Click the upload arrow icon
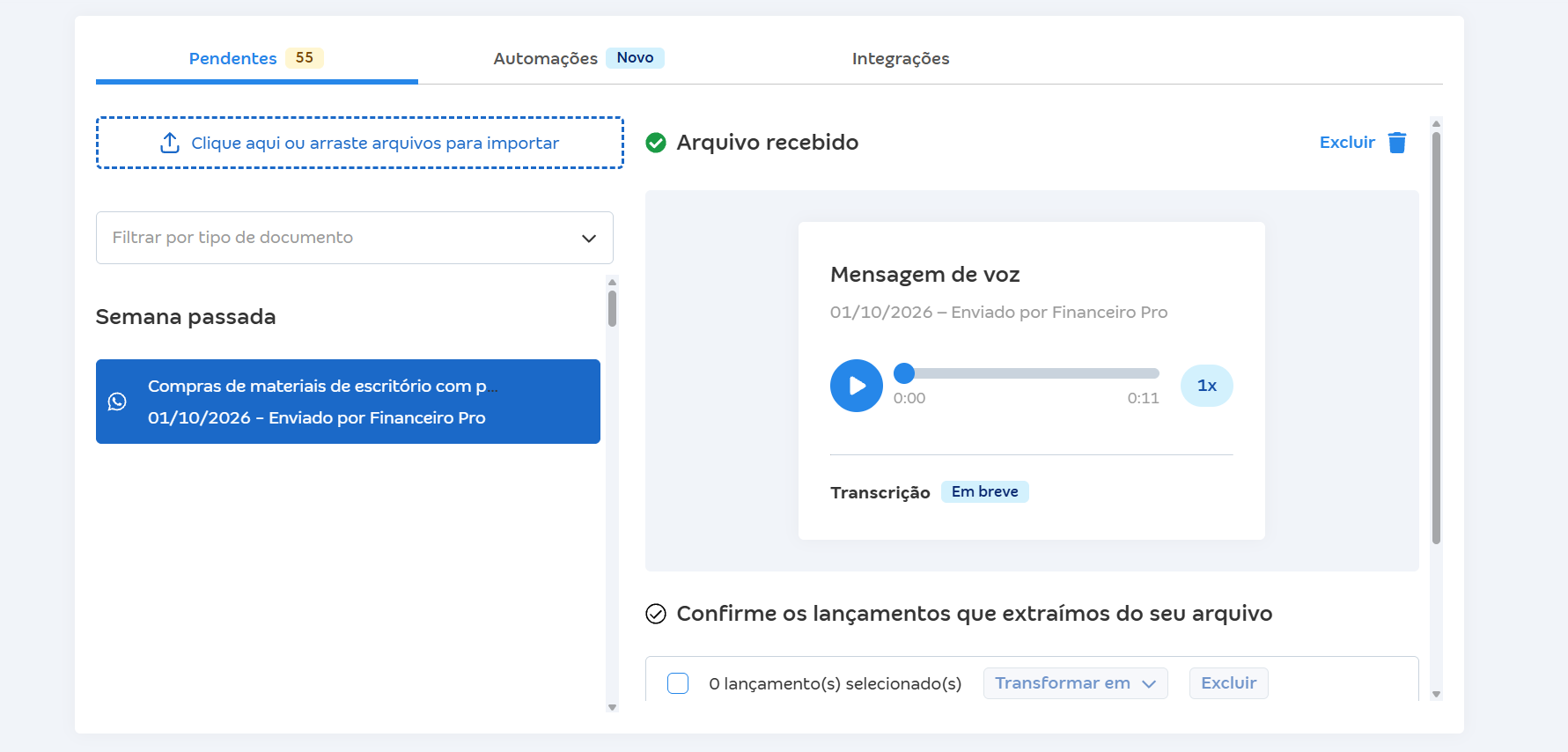 click(170, 143)
